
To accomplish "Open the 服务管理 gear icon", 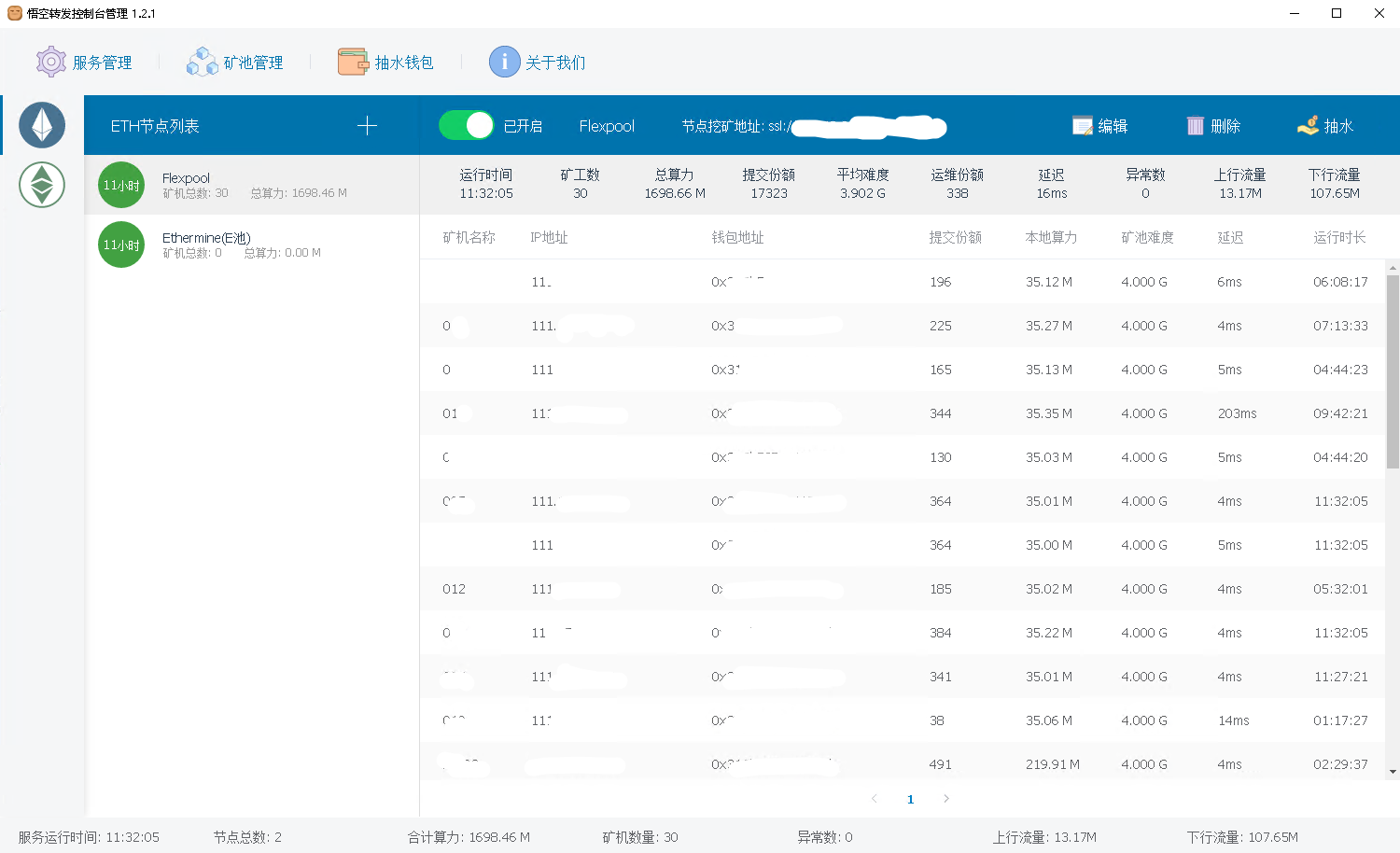I will point(50,62).
